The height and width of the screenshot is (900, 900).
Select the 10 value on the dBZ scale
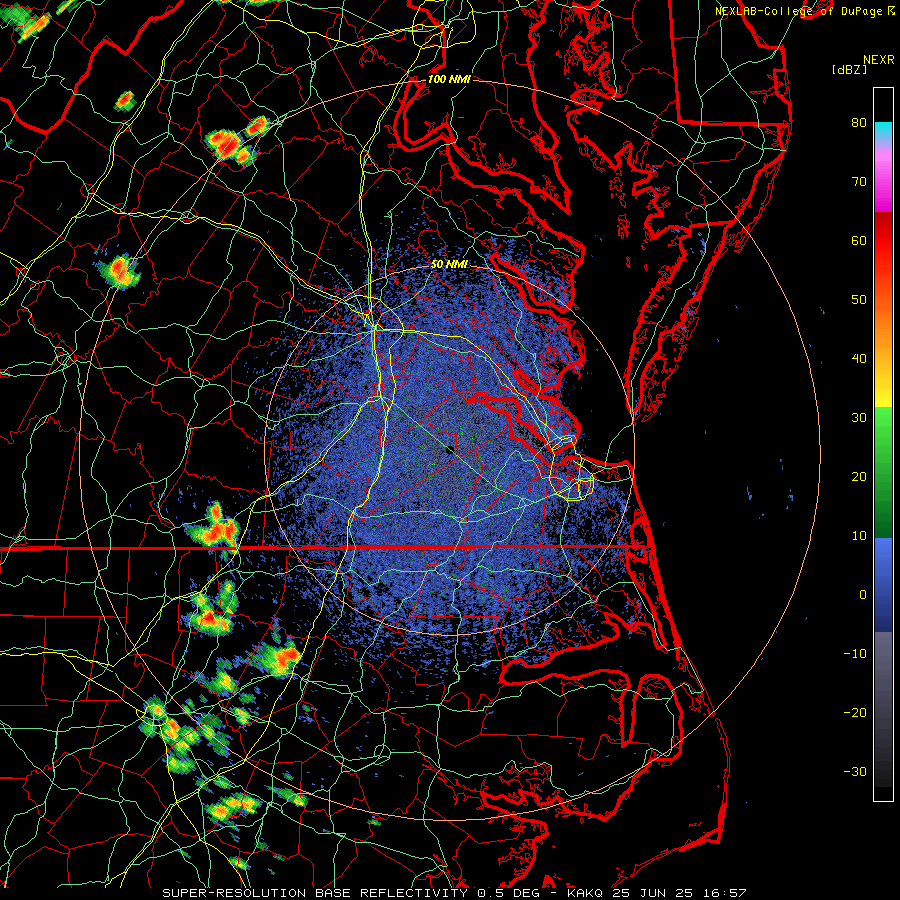point(859,536)
